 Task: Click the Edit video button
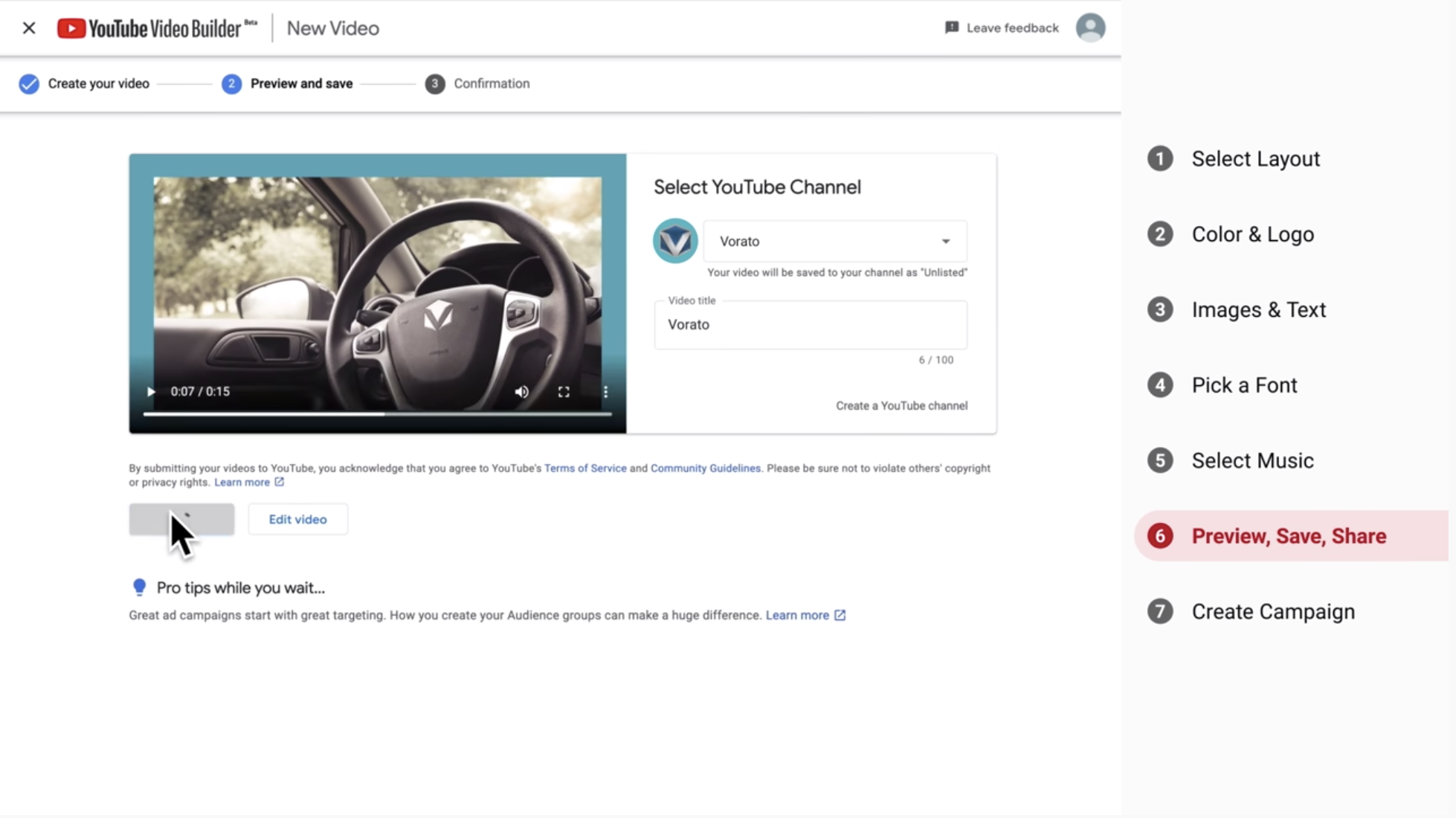point(297,519)
